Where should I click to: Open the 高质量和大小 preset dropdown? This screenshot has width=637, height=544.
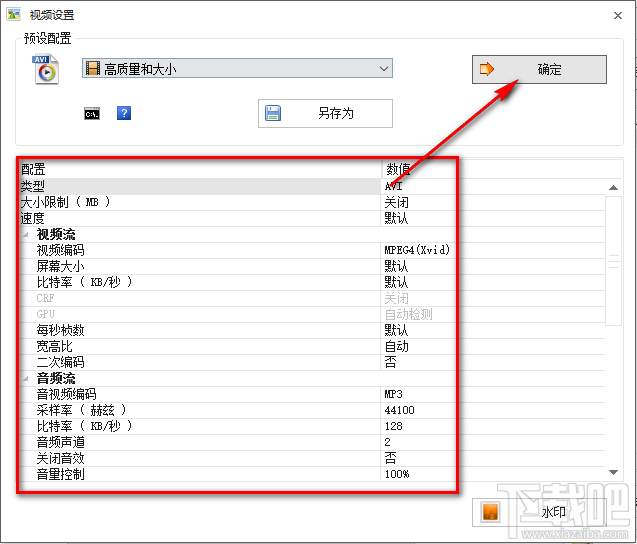coord(237,68)
